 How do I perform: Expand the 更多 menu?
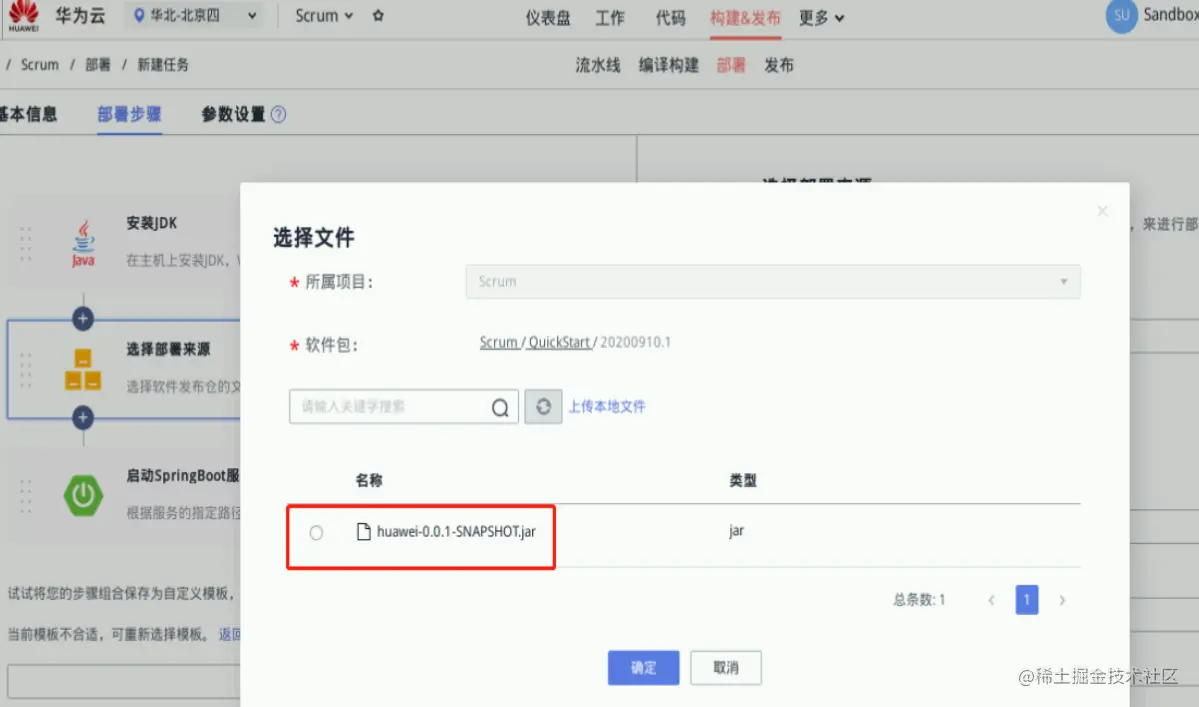821,18
